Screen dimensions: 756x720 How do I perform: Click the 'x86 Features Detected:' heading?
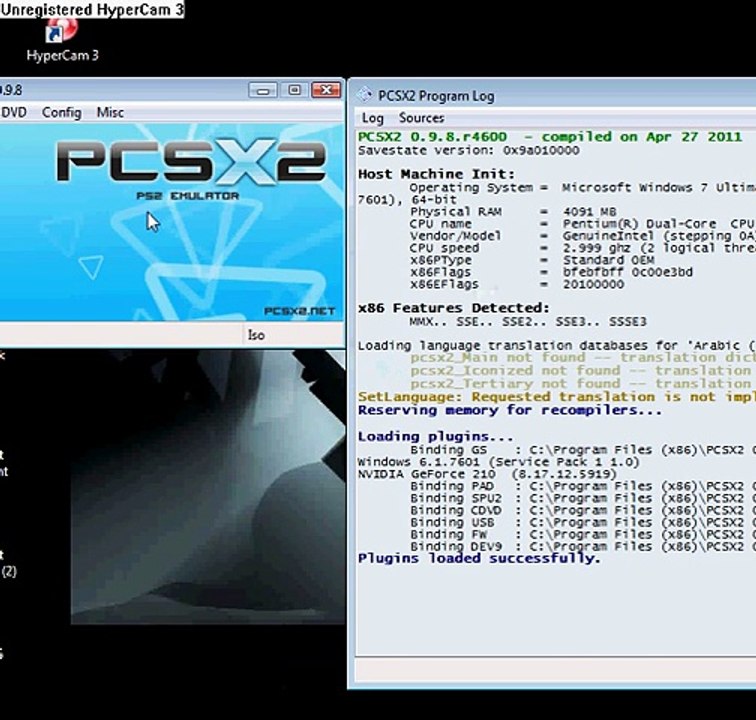coord(454,308)
